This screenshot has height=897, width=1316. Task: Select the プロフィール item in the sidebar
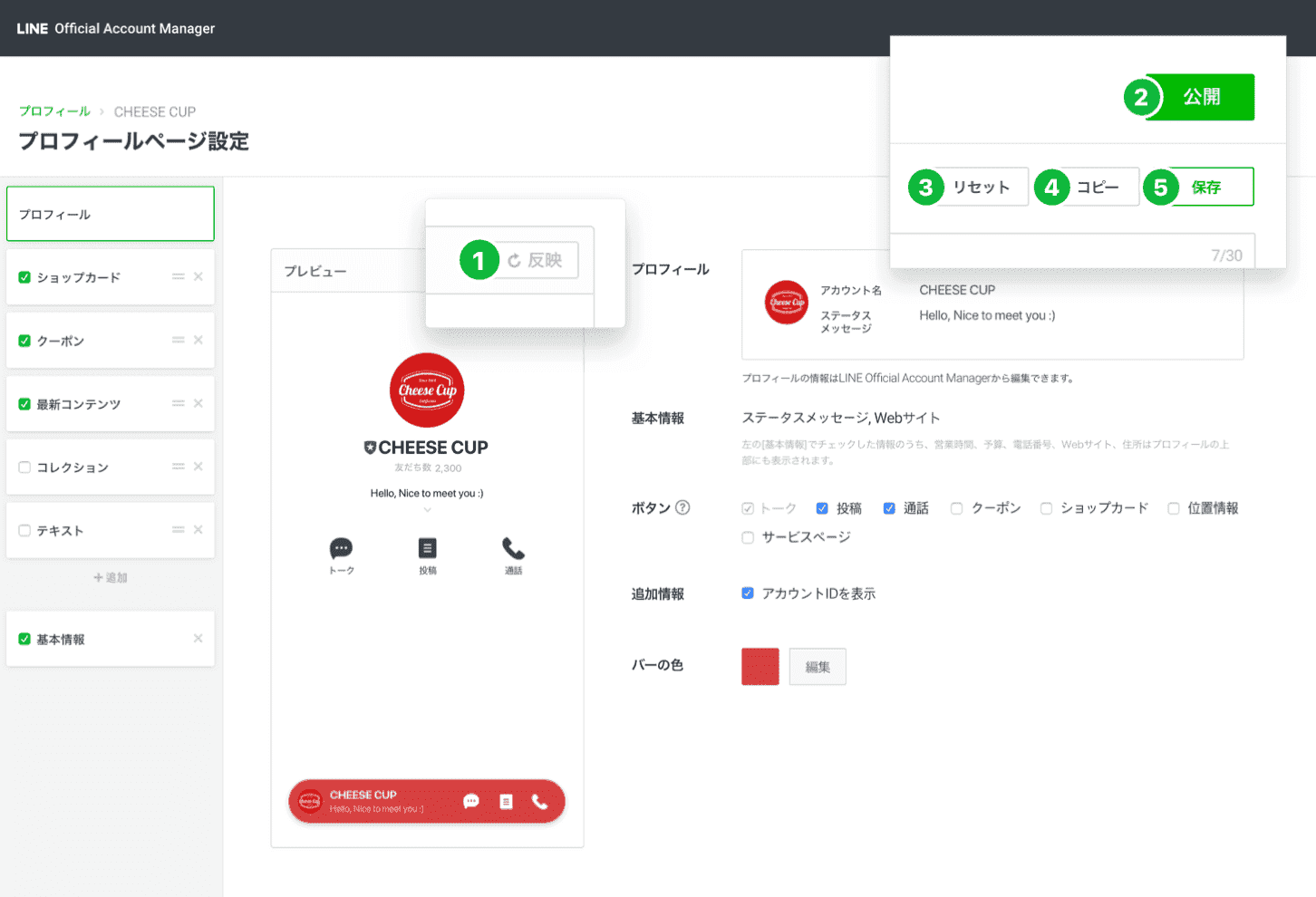[x=111, y=214]
